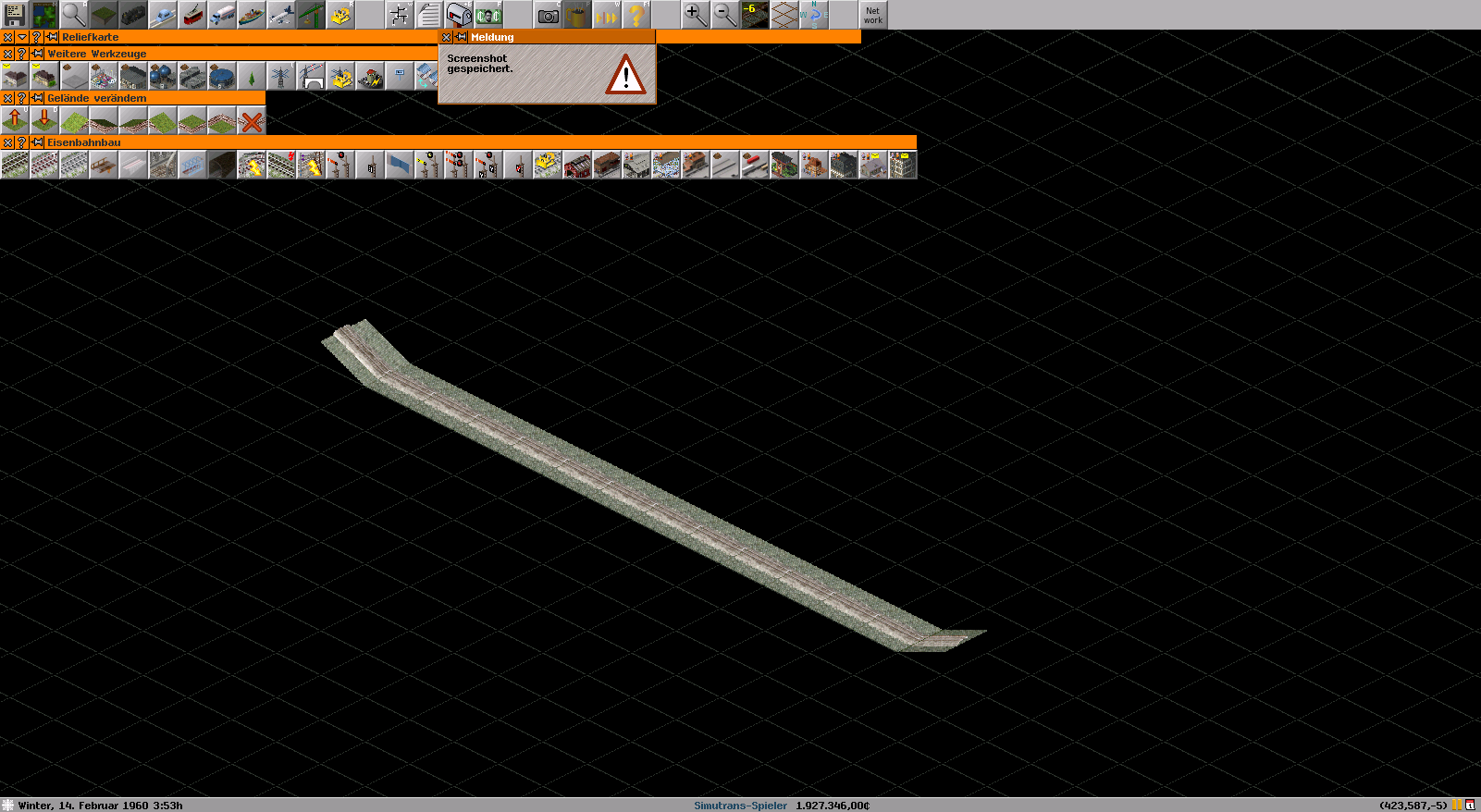This screenshot has height=812, width=1481.
Task: Close the Geländе verändern toolbar
Action: 7,98
